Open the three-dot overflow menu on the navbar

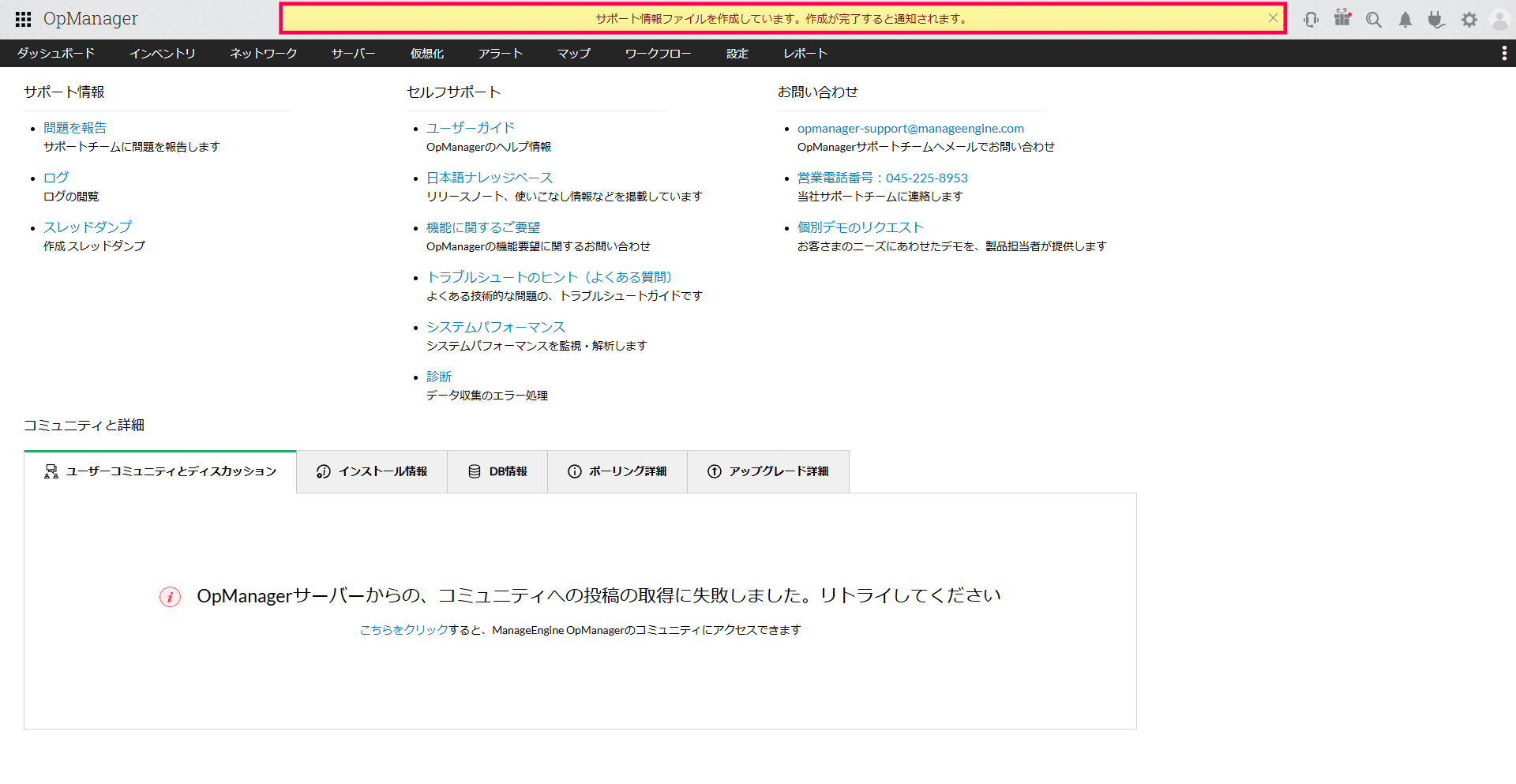pyautogui.click(x=1505, y=53)
